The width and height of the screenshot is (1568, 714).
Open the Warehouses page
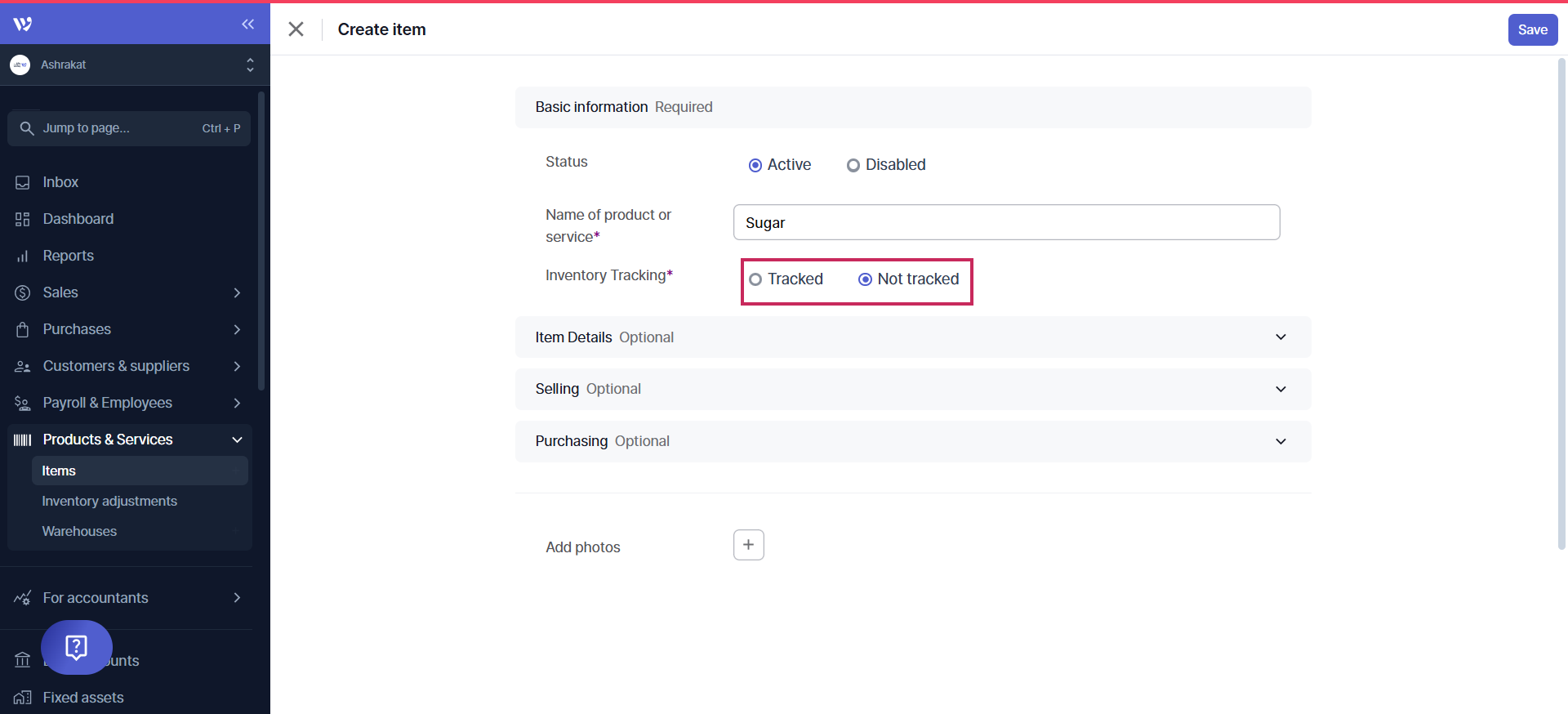coord(79,531)
